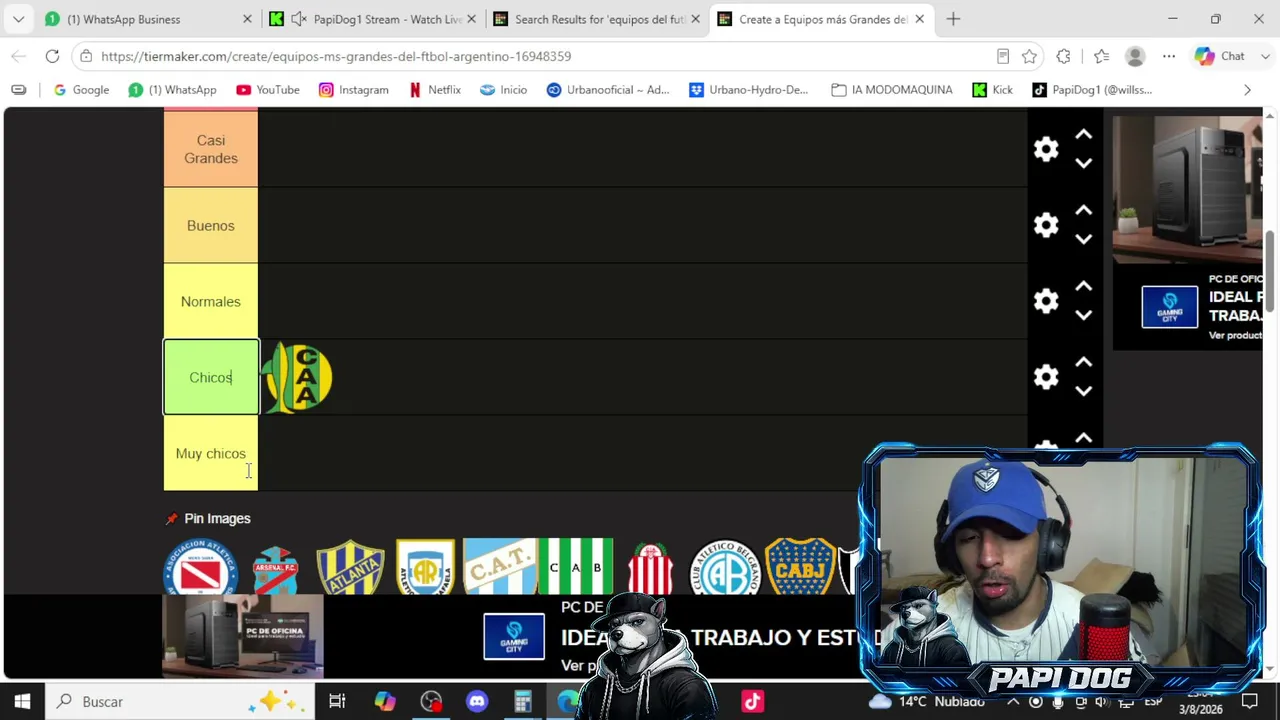Pick the Atlanta crest
The width and height of the screenshot is (1280, 720).
coord(350,567)
